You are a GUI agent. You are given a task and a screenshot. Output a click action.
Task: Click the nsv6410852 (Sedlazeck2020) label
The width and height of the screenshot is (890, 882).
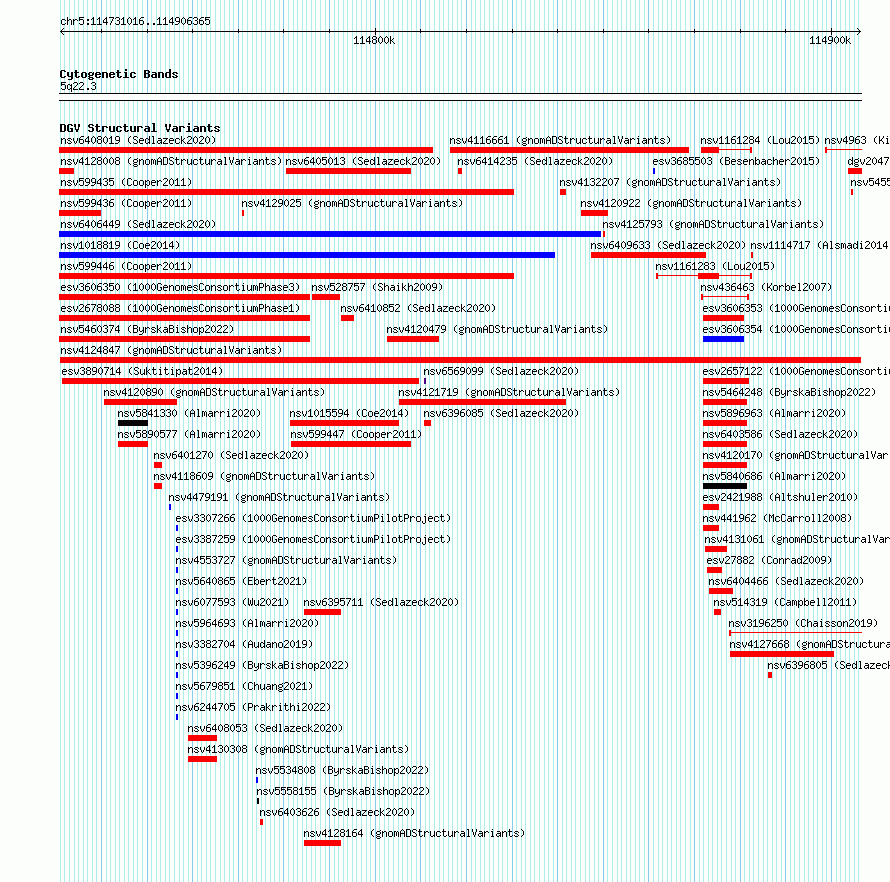(x=418, y=308)
